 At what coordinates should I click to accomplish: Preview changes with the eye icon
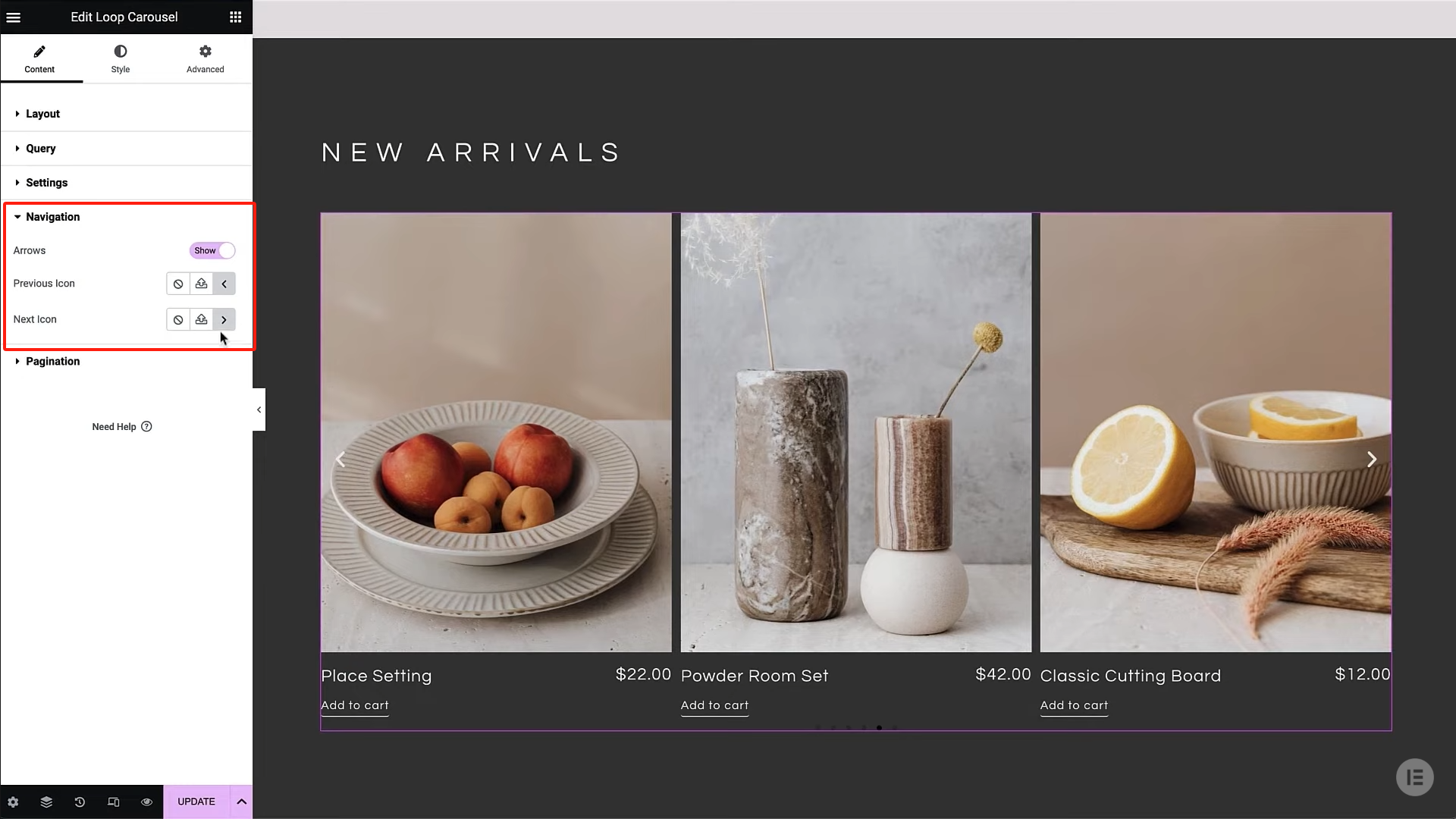point(146,802)
